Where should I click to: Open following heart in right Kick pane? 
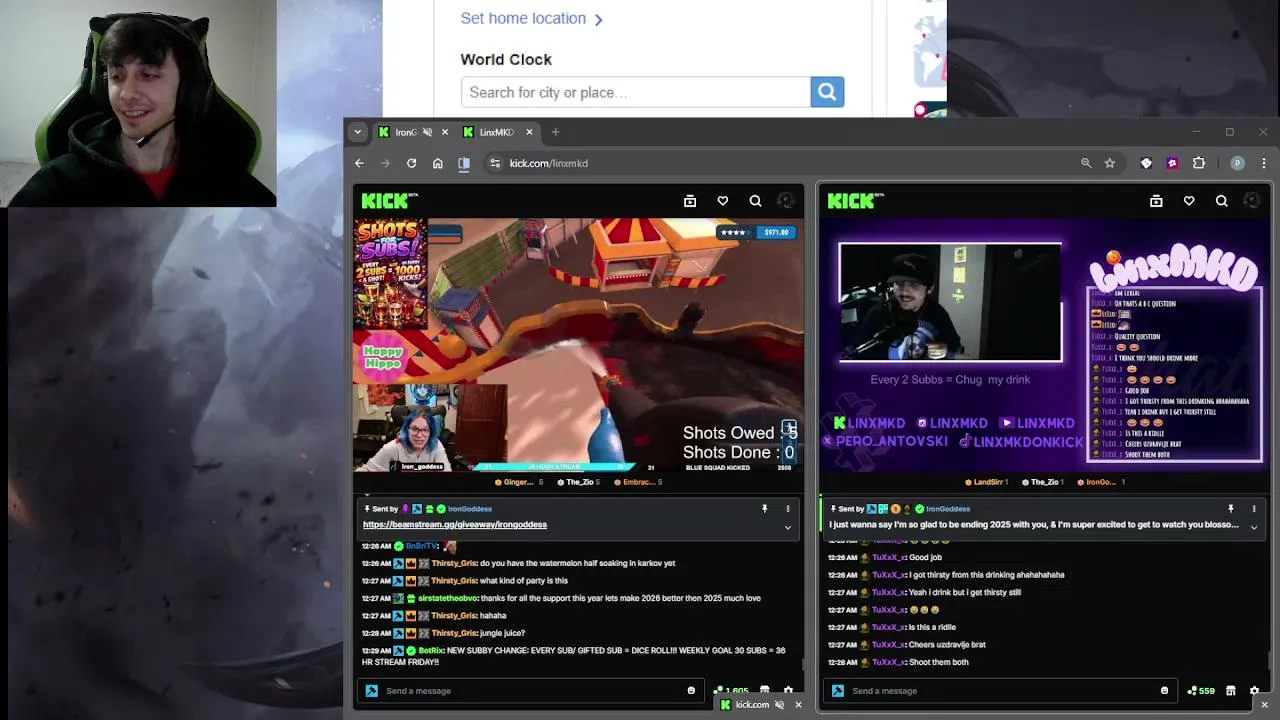pyautogui.click(x=1189, y=201)
